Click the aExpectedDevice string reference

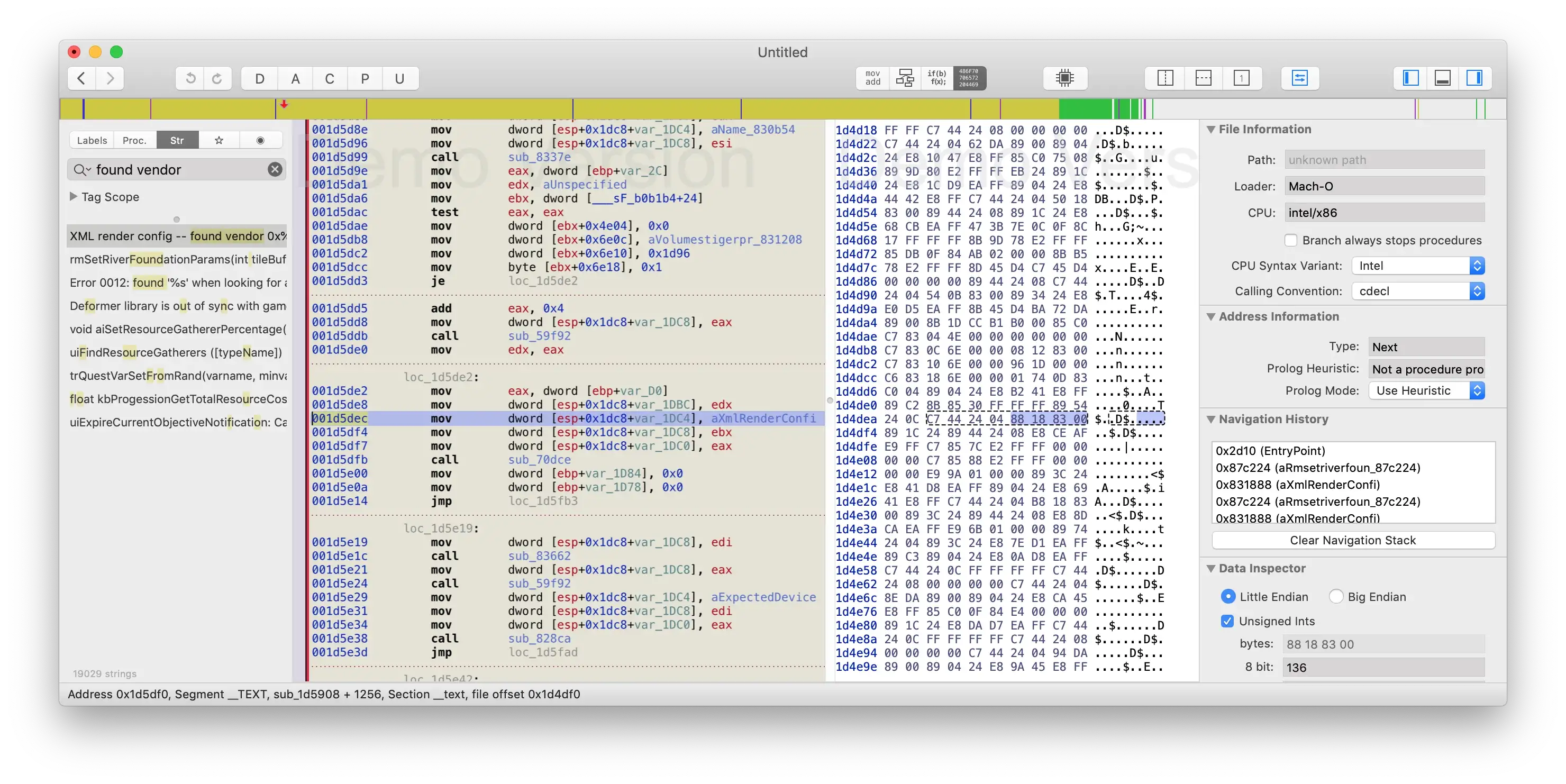pyautogui.click(x=763, y=597)
